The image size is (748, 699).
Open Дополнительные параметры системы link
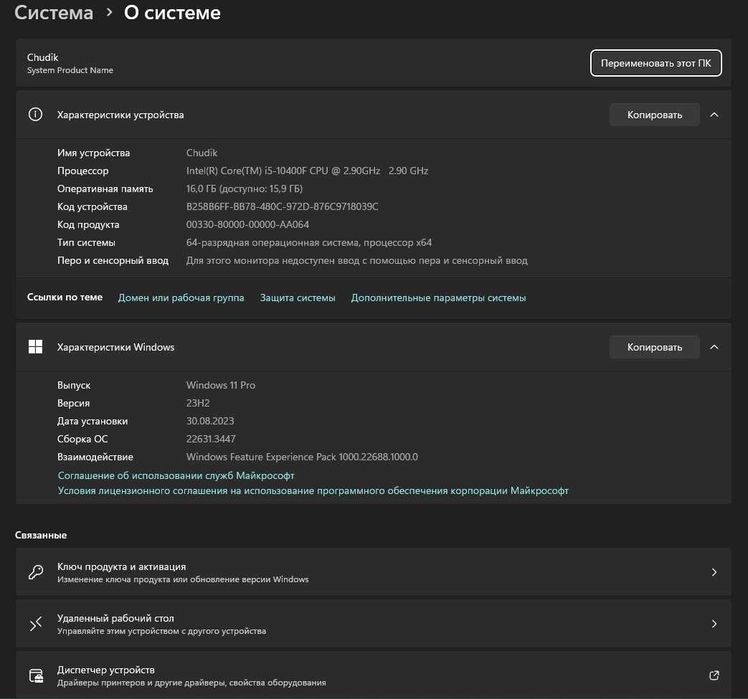438,298
